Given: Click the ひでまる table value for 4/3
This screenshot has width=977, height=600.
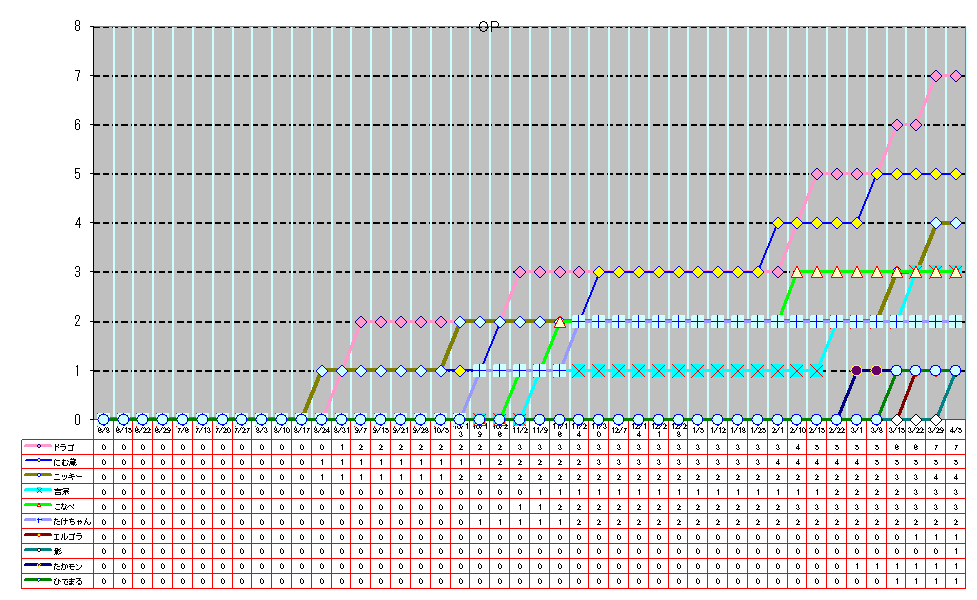Looking at the screenshot, I should pyautogui.click(x=955, y=581).
